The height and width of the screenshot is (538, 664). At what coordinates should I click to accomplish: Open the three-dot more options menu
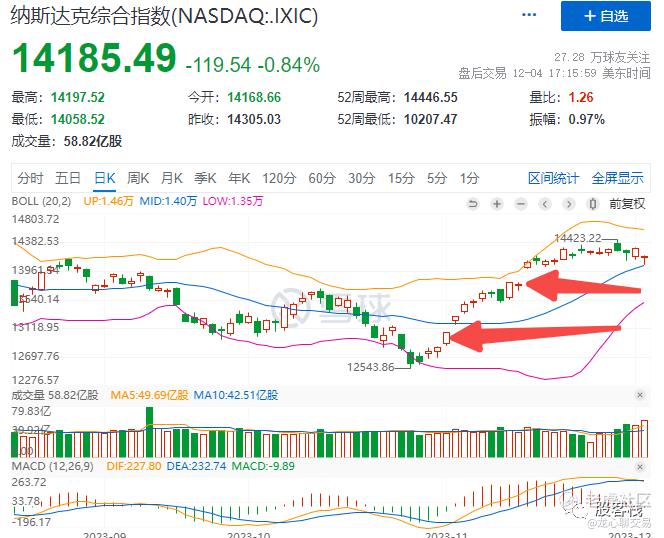[529, 15]
